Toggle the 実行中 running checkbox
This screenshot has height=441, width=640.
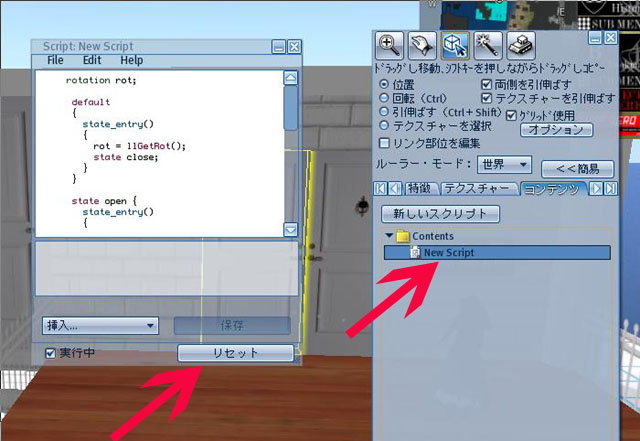point(50,353)
